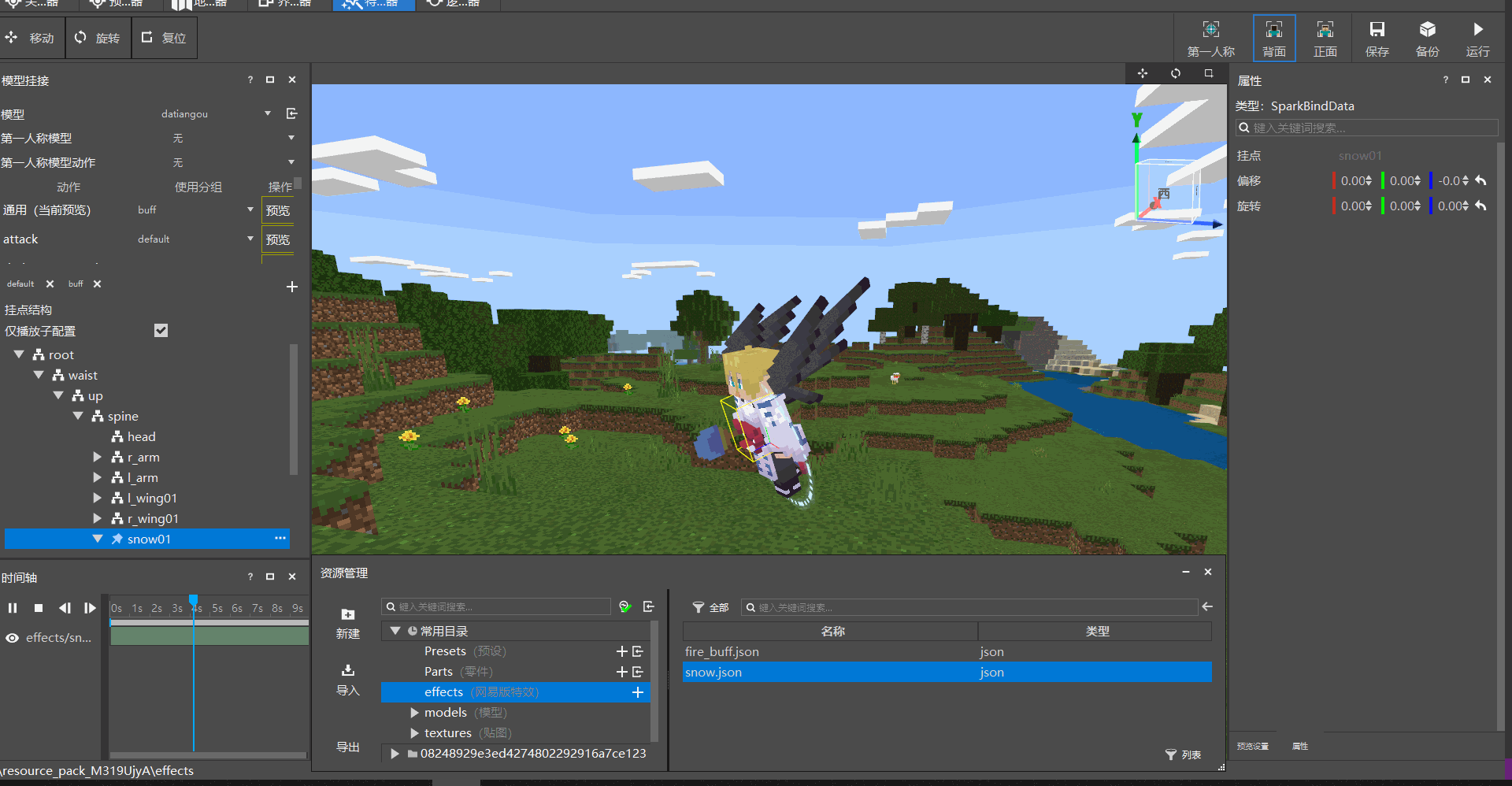Viewport: 1512px width, 786px height.
Task: Save the project with 保存
Action: click(x=1377, y=39)
